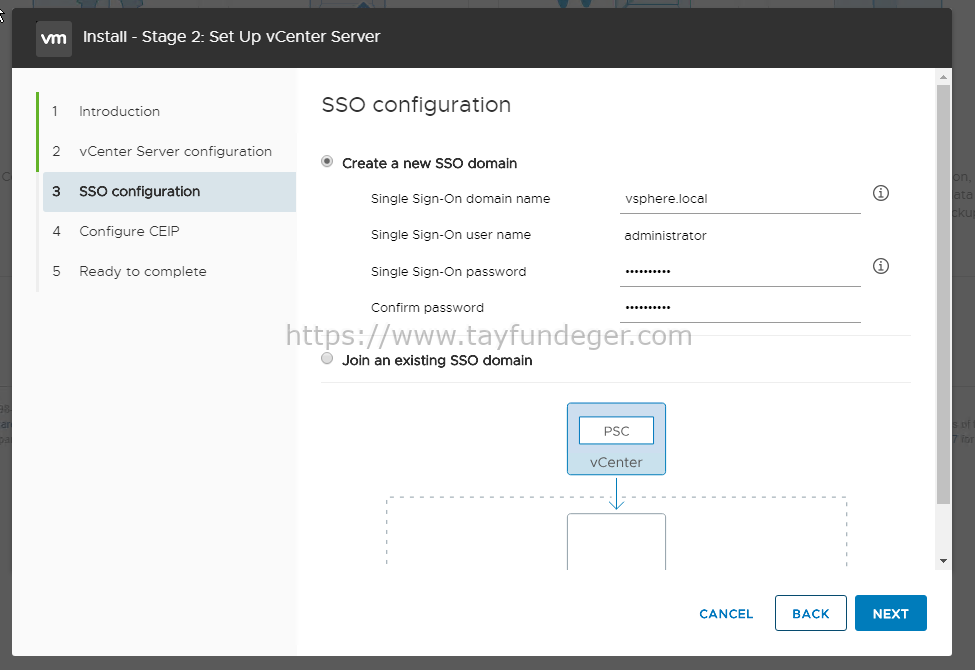Focus the Single Sign-On password field
975x670 pixels.
[x=740, y=272]
